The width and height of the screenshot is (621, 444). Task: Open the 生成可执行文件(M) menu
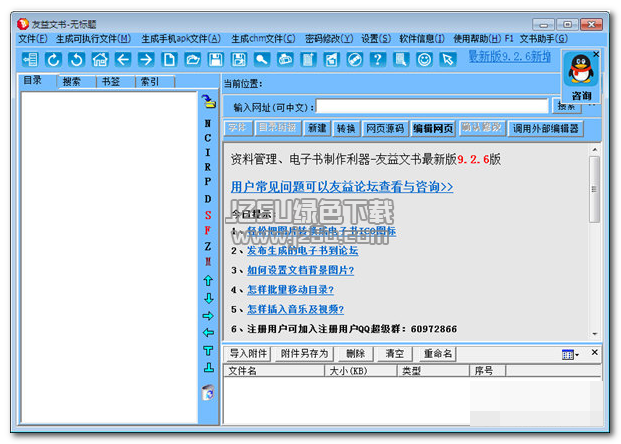click(93, 39)
